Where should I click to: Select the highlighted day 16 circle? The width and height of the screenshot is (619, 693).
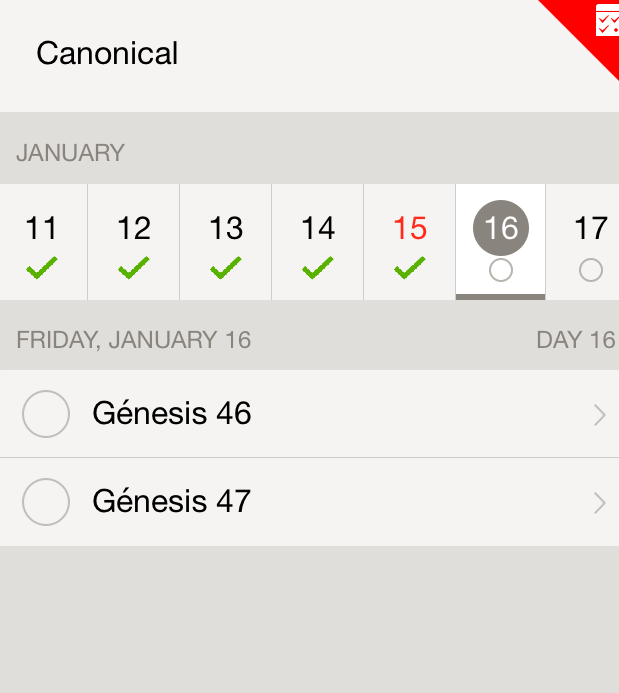point(501,228)
